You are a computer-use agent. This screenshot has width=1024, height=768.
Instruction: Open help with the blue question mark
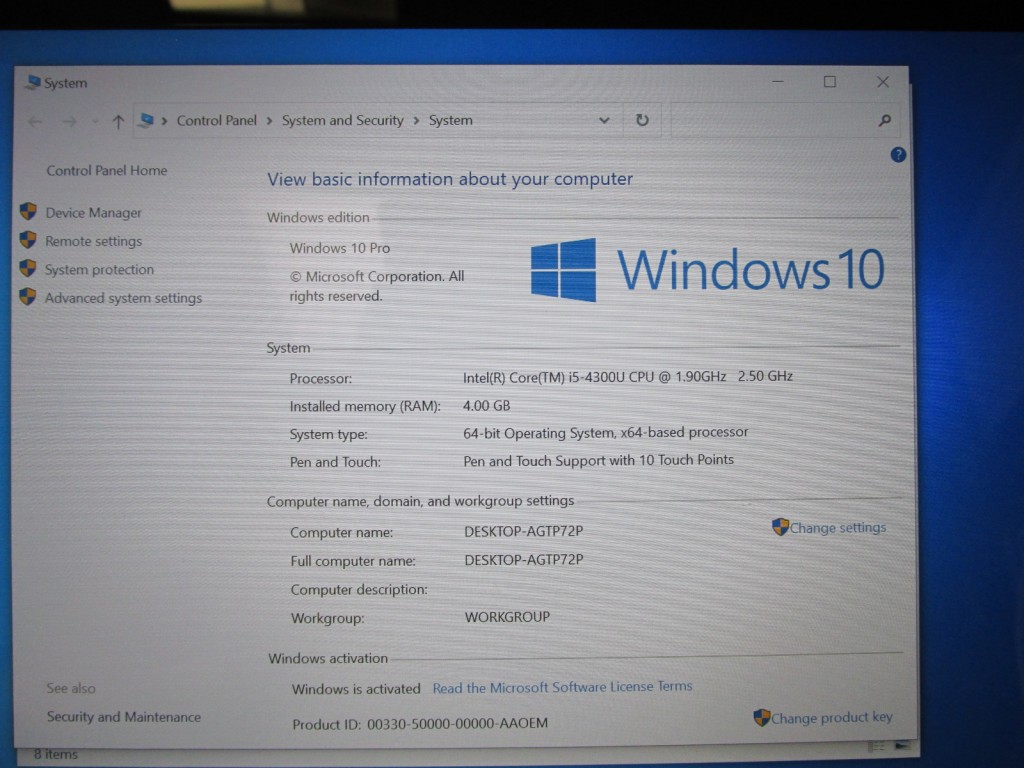(x=898, y=155)
